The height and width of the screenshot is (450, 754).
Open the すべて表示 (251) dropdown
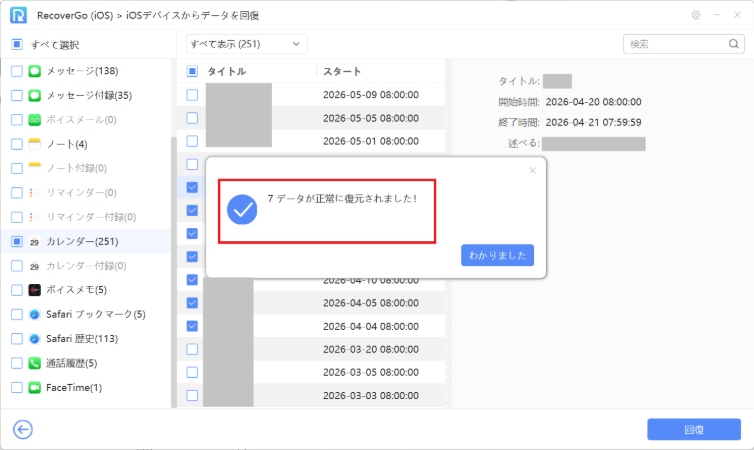[246, 44]
